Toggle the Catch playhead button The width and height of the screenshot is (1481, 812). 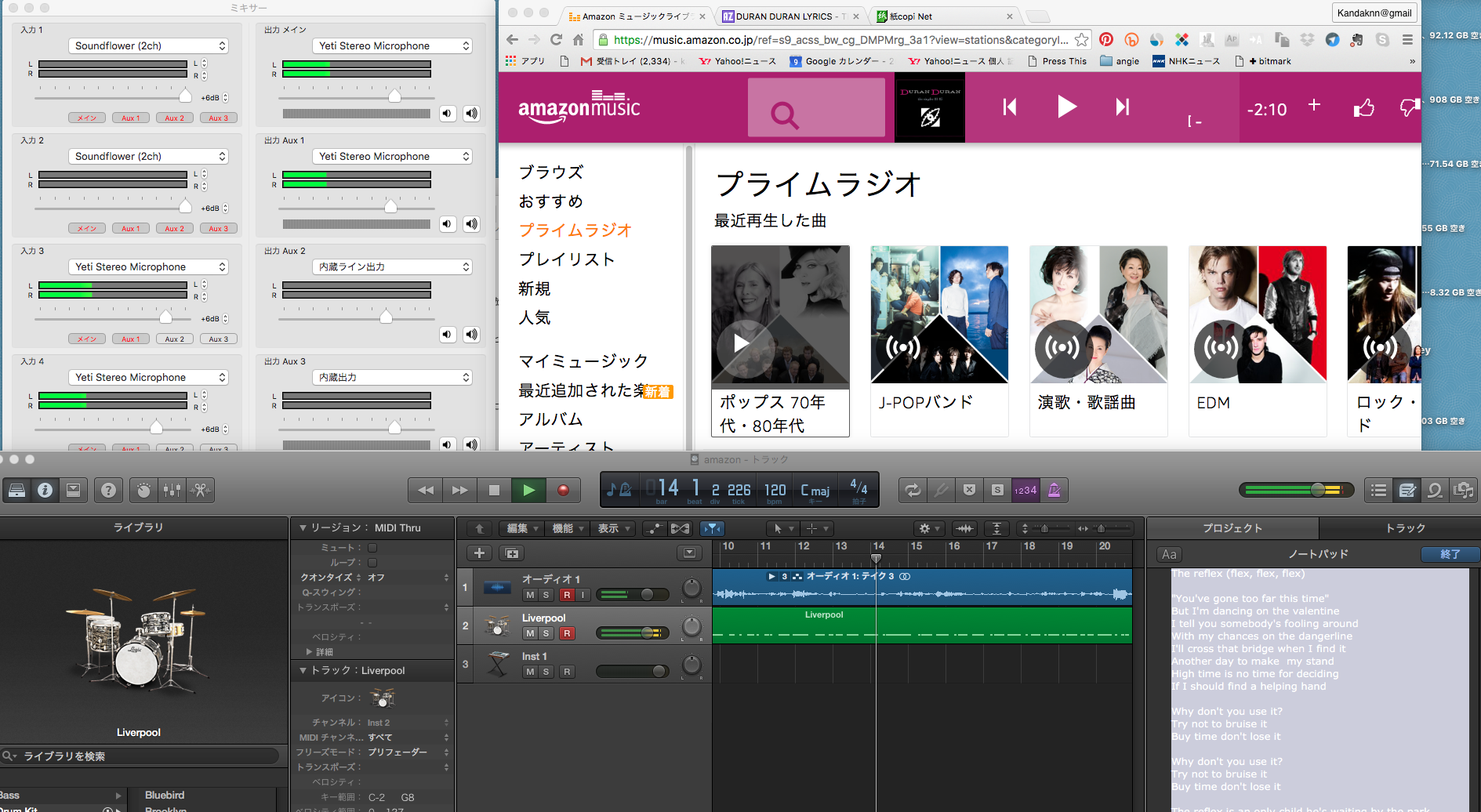(712, 529)
